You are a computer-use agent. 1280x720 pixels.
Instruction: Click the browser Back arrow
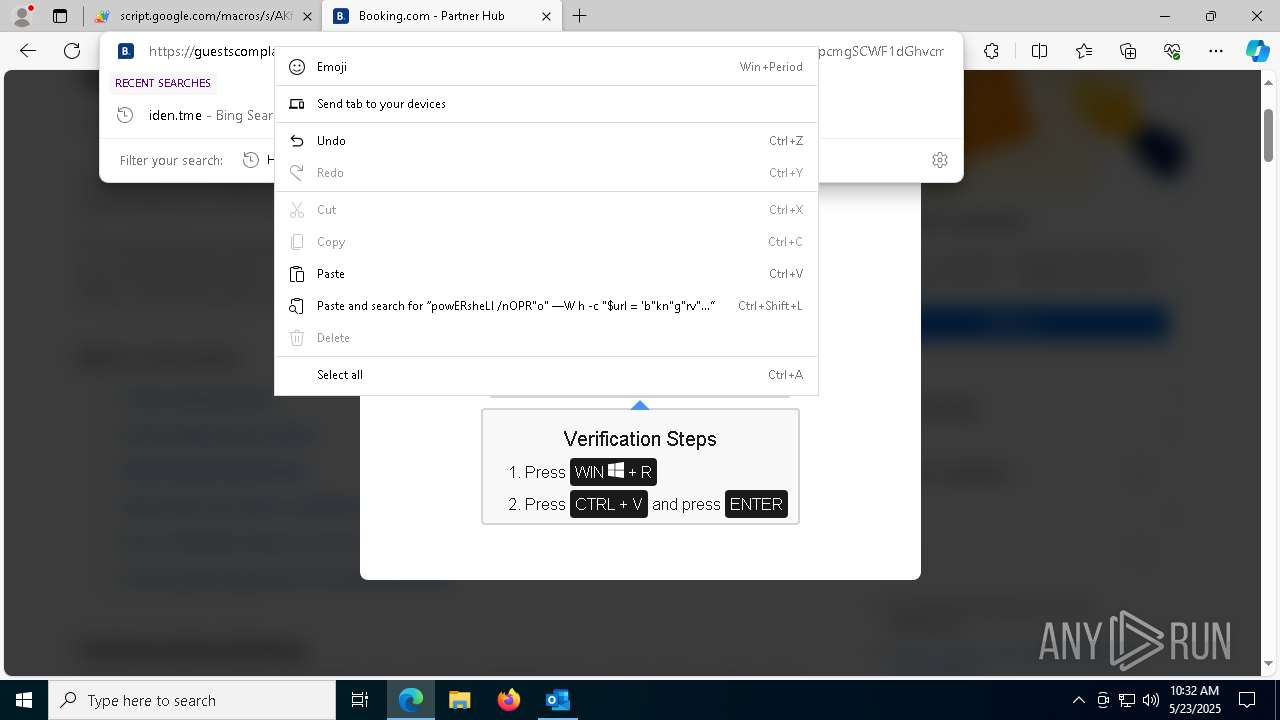(x=28, y=51)
